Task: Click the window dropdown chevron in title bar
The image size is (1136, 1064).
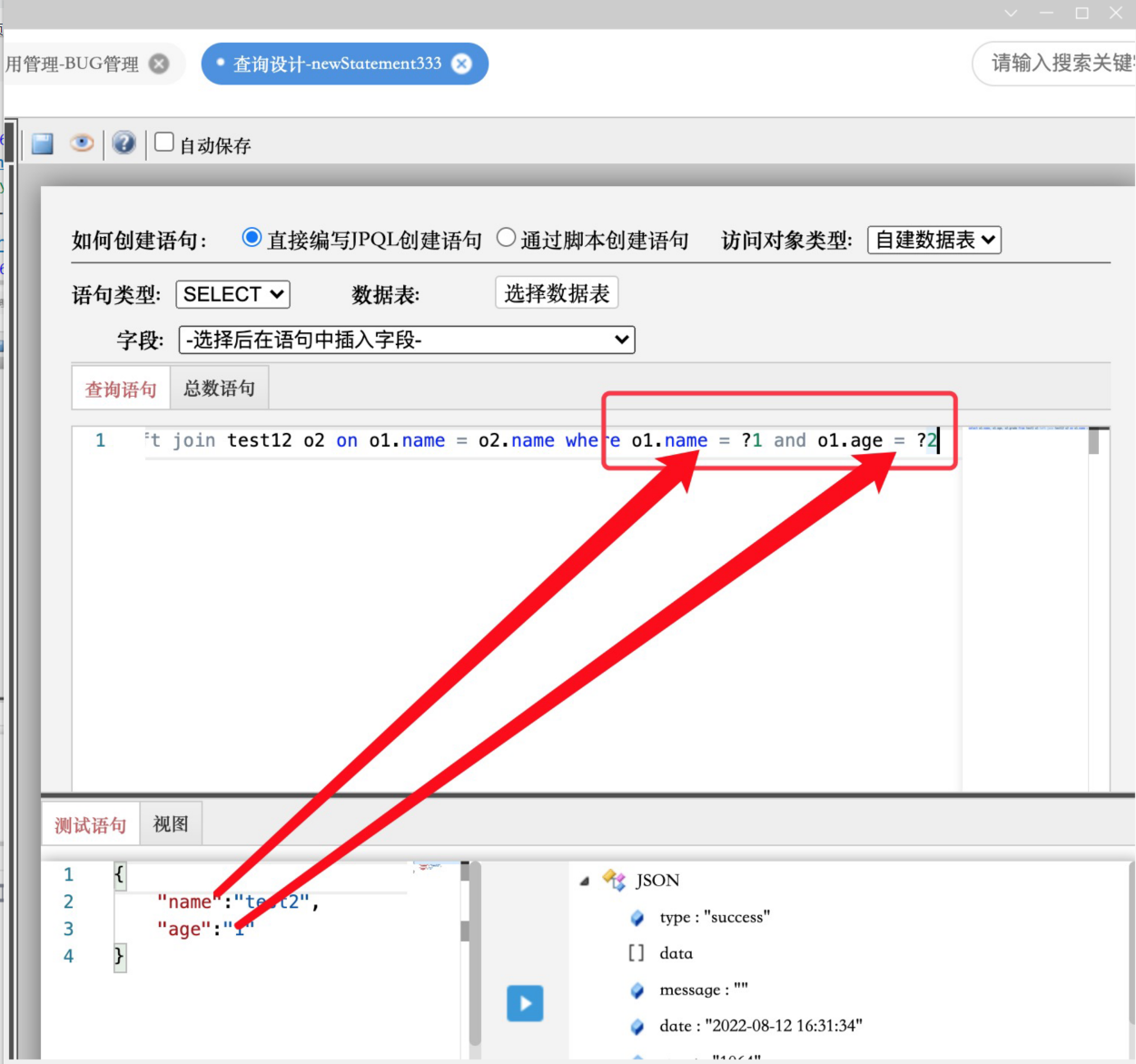Action: tap(1011, 14)
